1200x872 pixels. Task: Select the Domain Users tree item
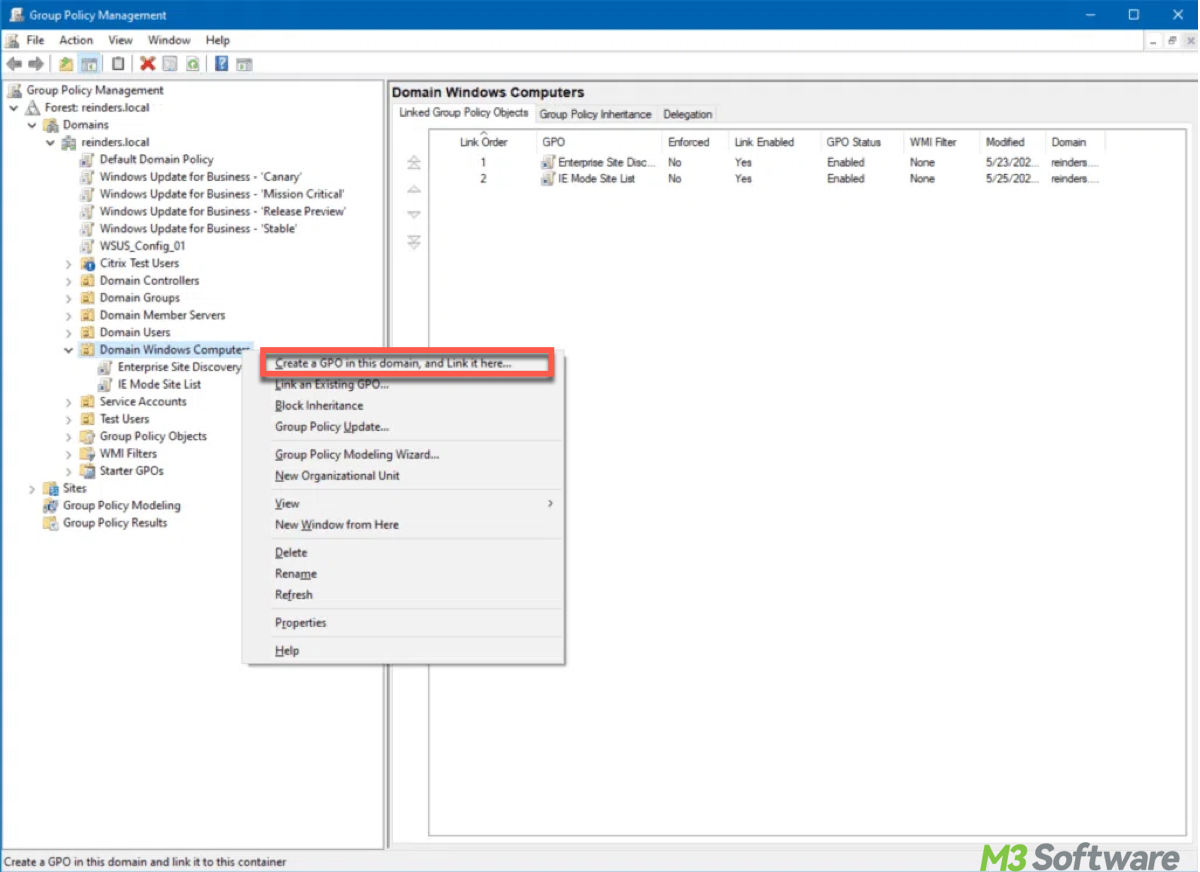pyautogui.click(x=135, y=333)
